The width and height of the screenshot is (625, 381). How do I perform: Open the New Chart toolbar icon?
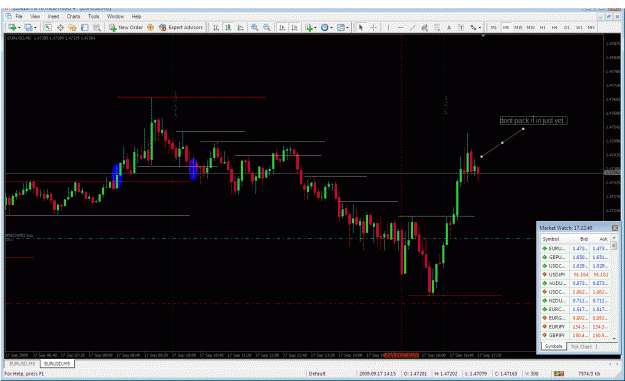point(12,27)
